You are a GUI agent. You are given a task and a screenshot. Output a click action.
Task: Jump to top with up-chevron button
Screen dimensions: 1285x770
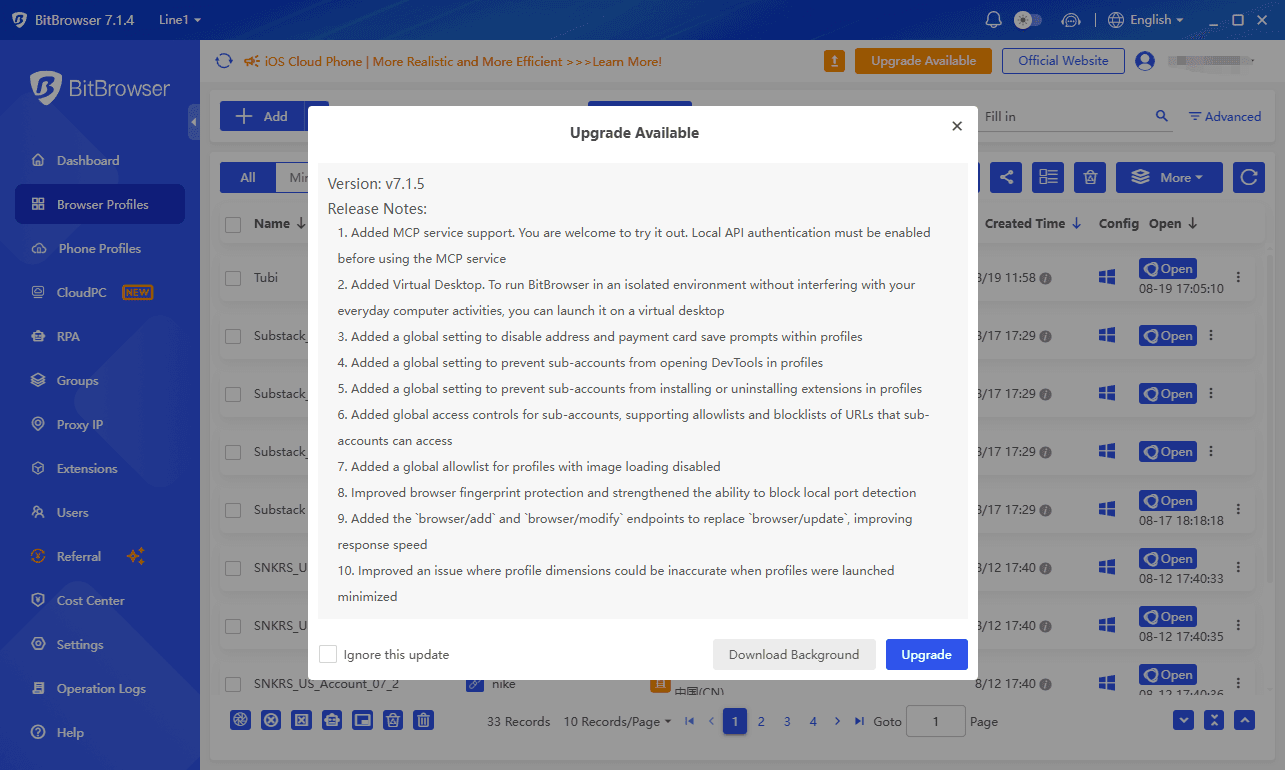coord(1244,720)
